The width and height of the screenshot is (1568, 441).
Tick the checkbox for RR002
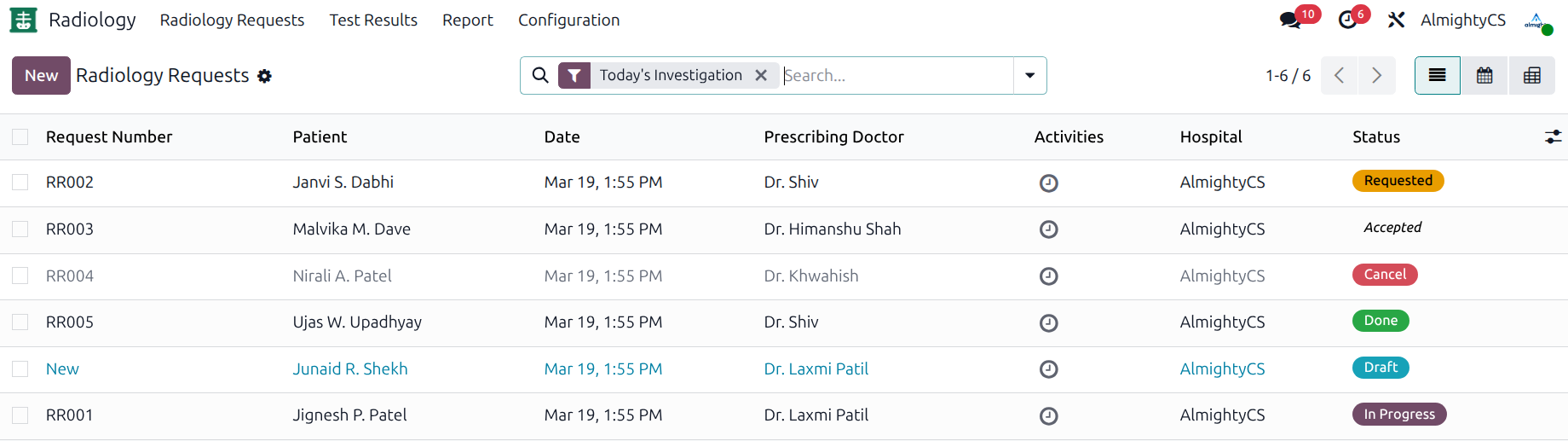pos(20,183)
